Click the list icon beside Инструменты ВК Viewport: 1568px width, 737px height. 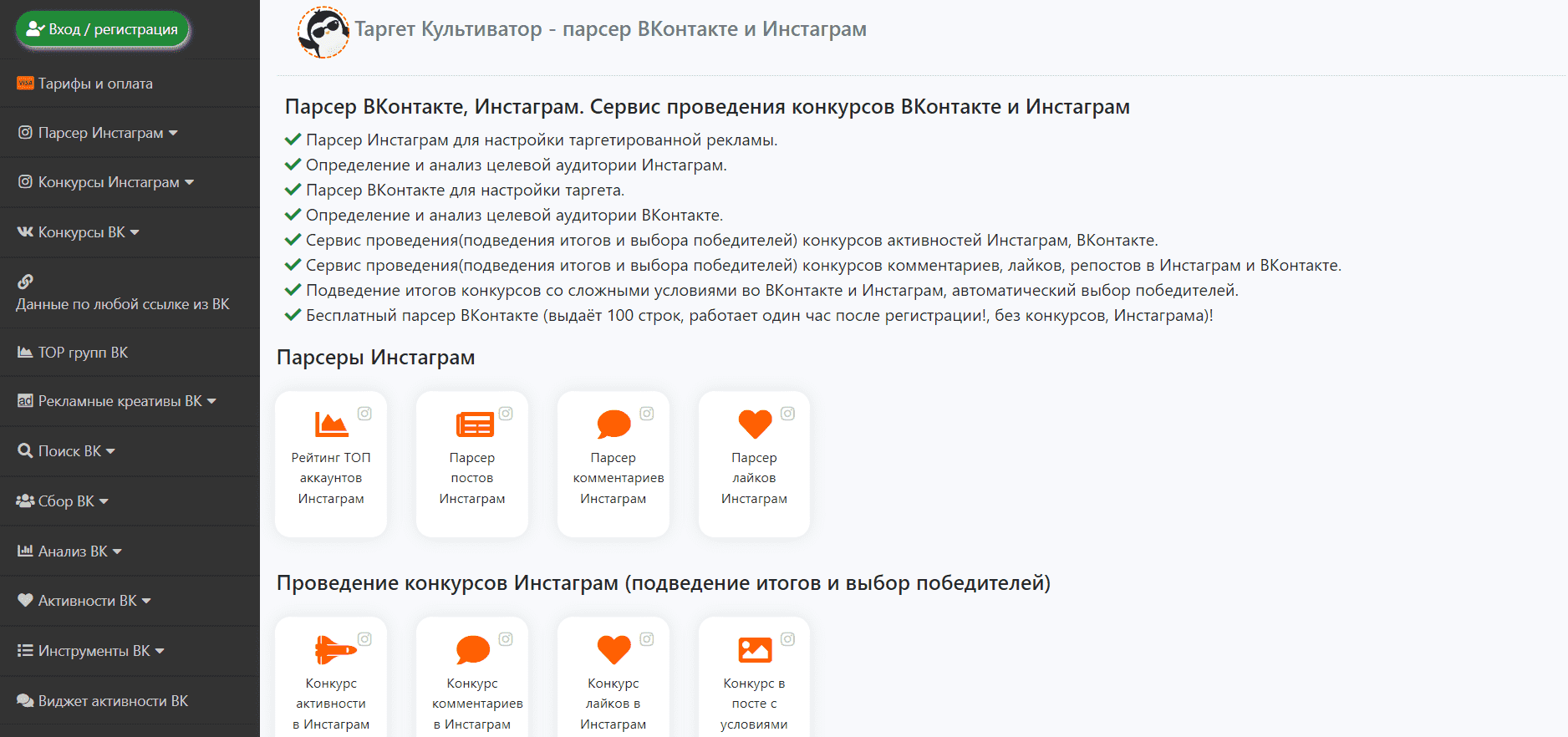pyautogui.click(x=25, y=650)
